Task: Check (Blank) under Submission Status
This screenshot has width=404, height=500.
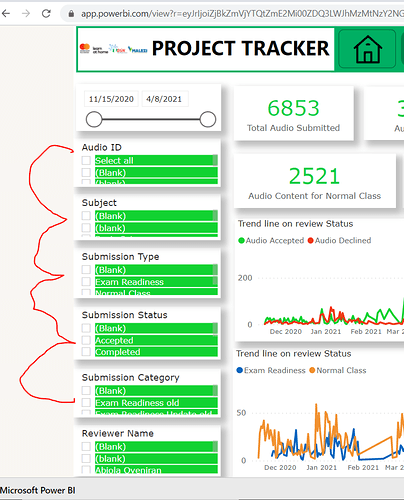Action: tap(86, 328)
